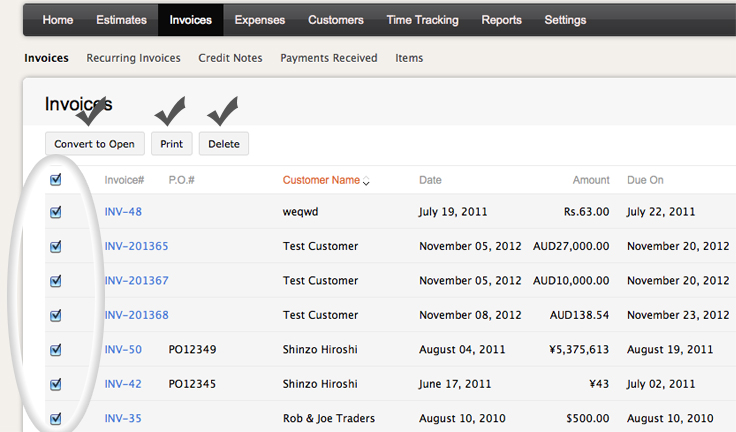Uncheck the checkbox for INV-201365
This screenshot has height=432, width=736.
pyautogui.click(x=55, y=247)
